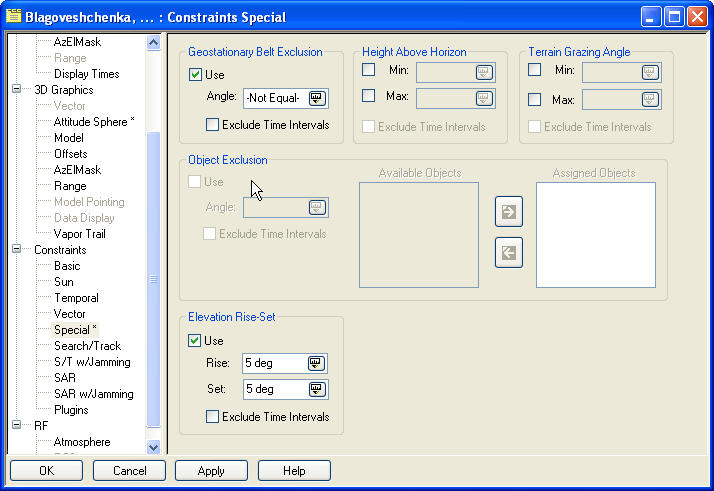This screenshot has height=491, width=714.
Task: Toggle Exclude Time Intervals under Elevation Rise-Set
Action: [x=212, y=416]
